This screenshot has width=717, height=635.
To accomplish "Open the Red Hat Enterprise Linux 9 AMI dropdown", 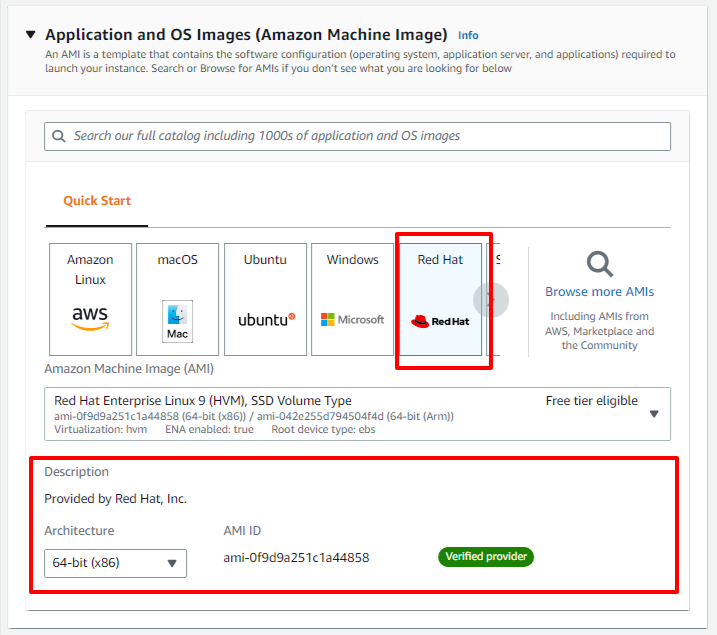I will point(357,414).
